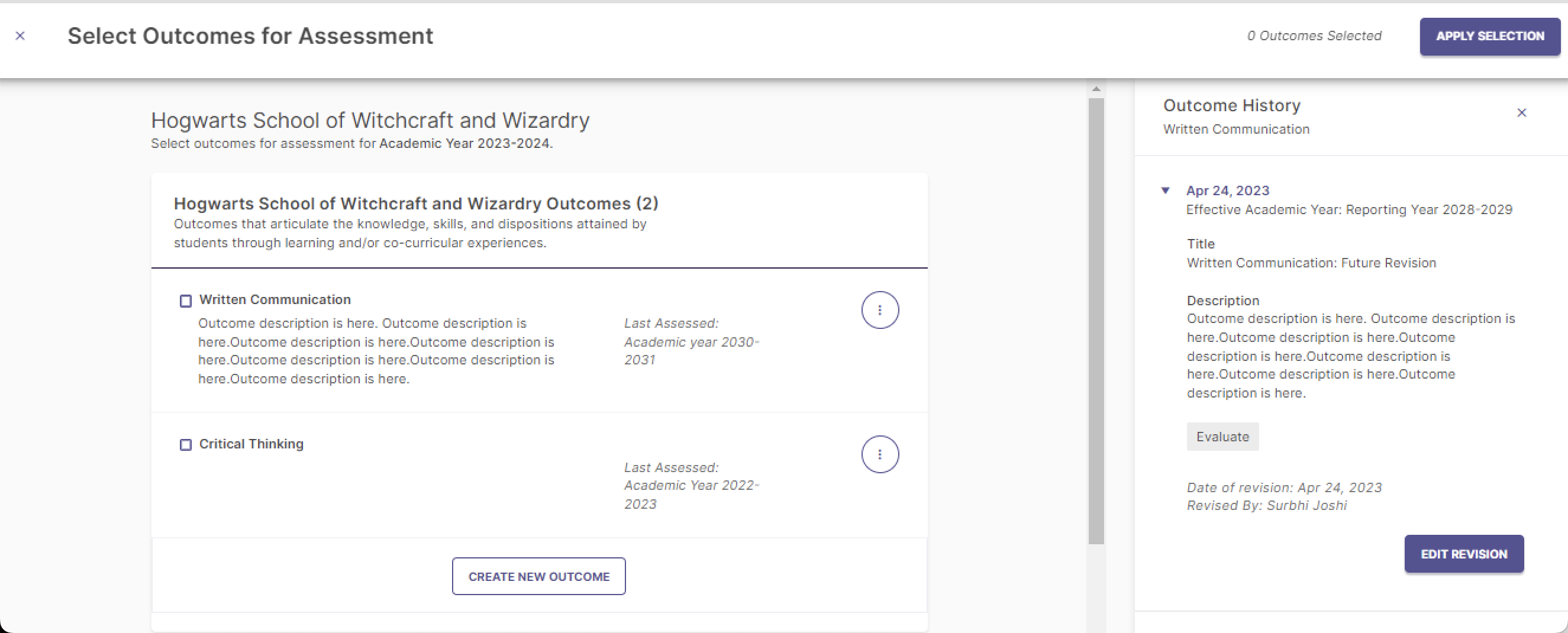Click the scrollbar up arrow
This screenshot has width=1568, height=633.
coord(1096,89)
